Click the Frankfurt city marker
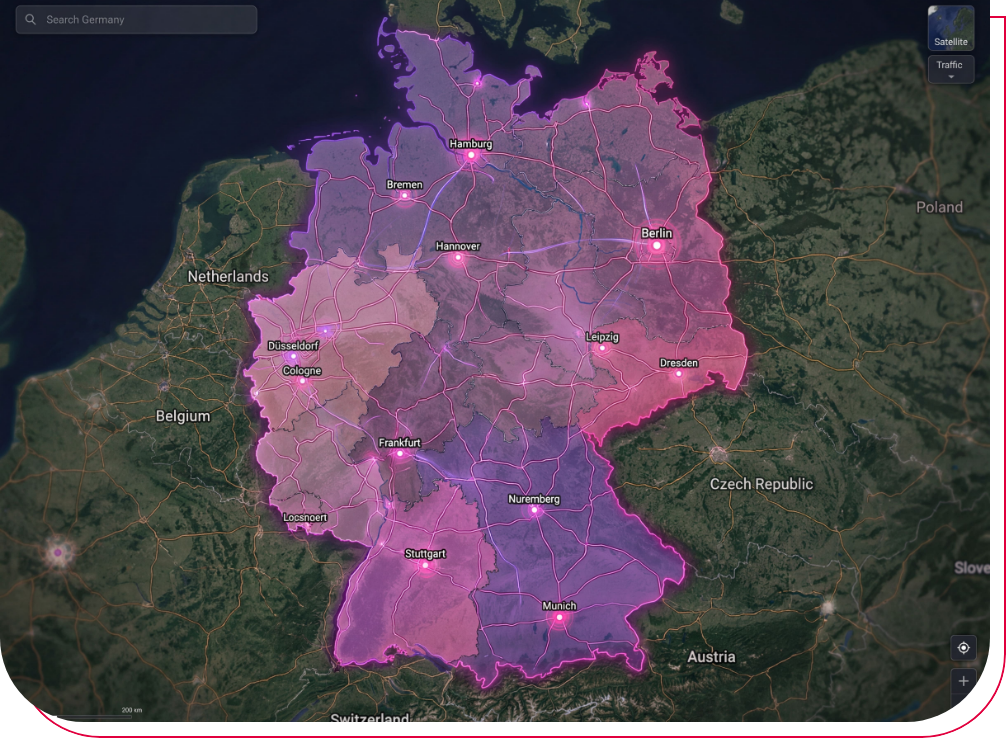The height and width of the screenshot is (738, 1006). (400, 454)
